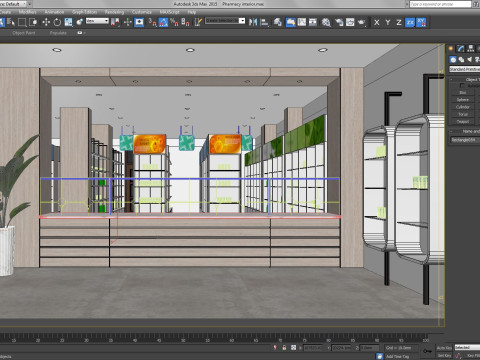Toggle the 3D Snaps button
This screenshot has height=360, width=480.
(x=152, y=22)
